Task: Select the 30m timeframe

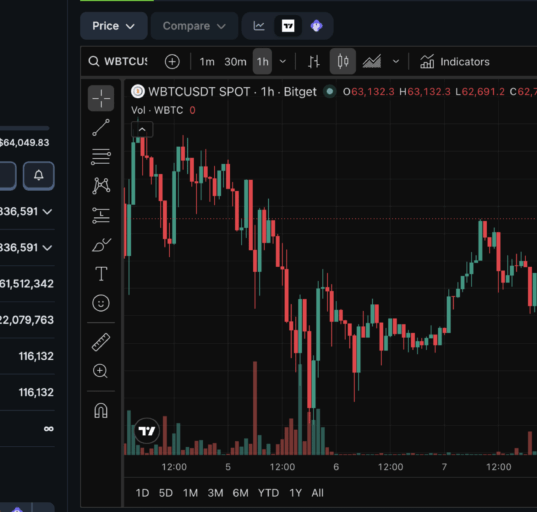Action: click(x=235, y=62)
